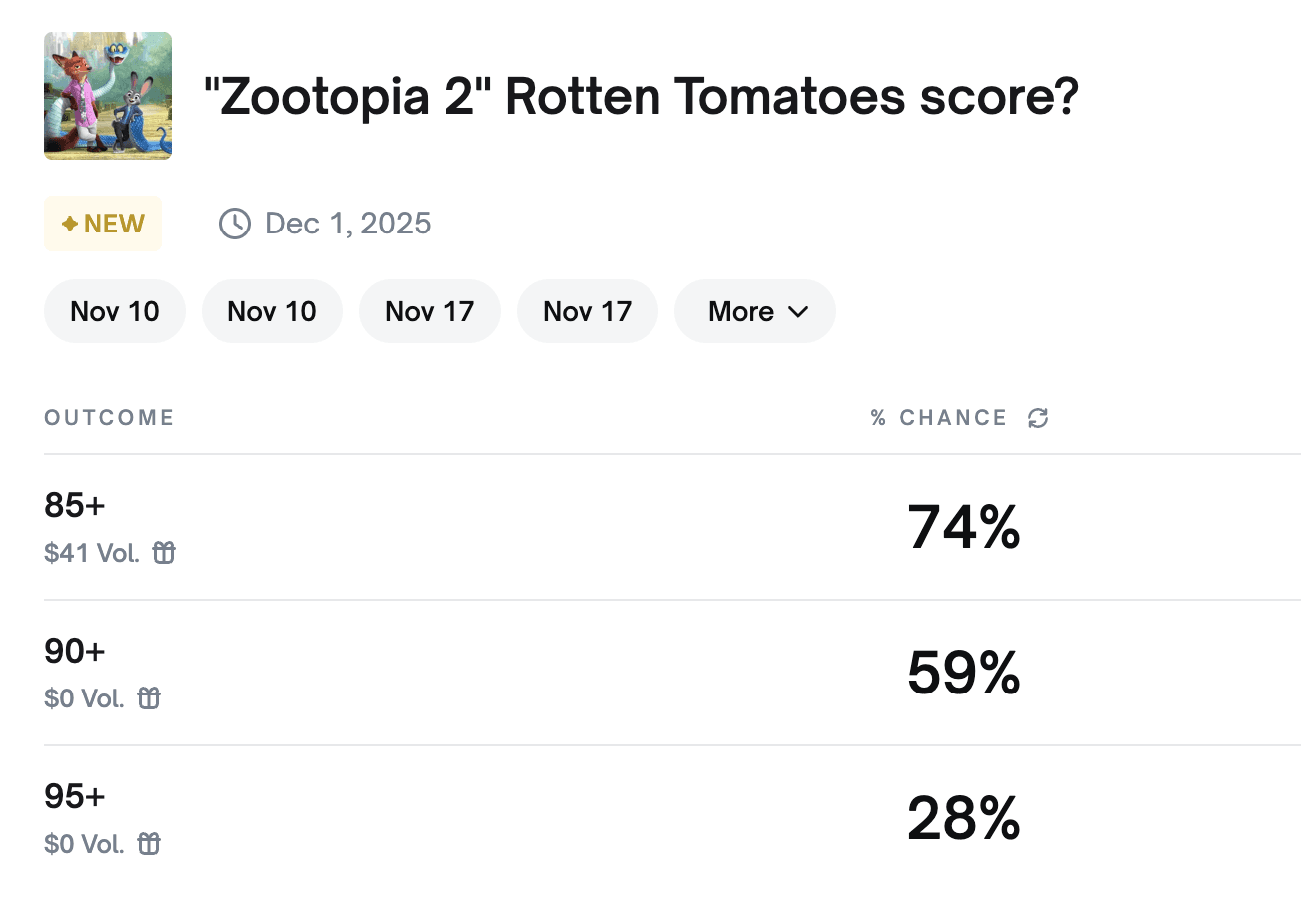Select the second Nov 10 date tab
The height and width of the screenshot is (924, 1301).
coord(272,311)
